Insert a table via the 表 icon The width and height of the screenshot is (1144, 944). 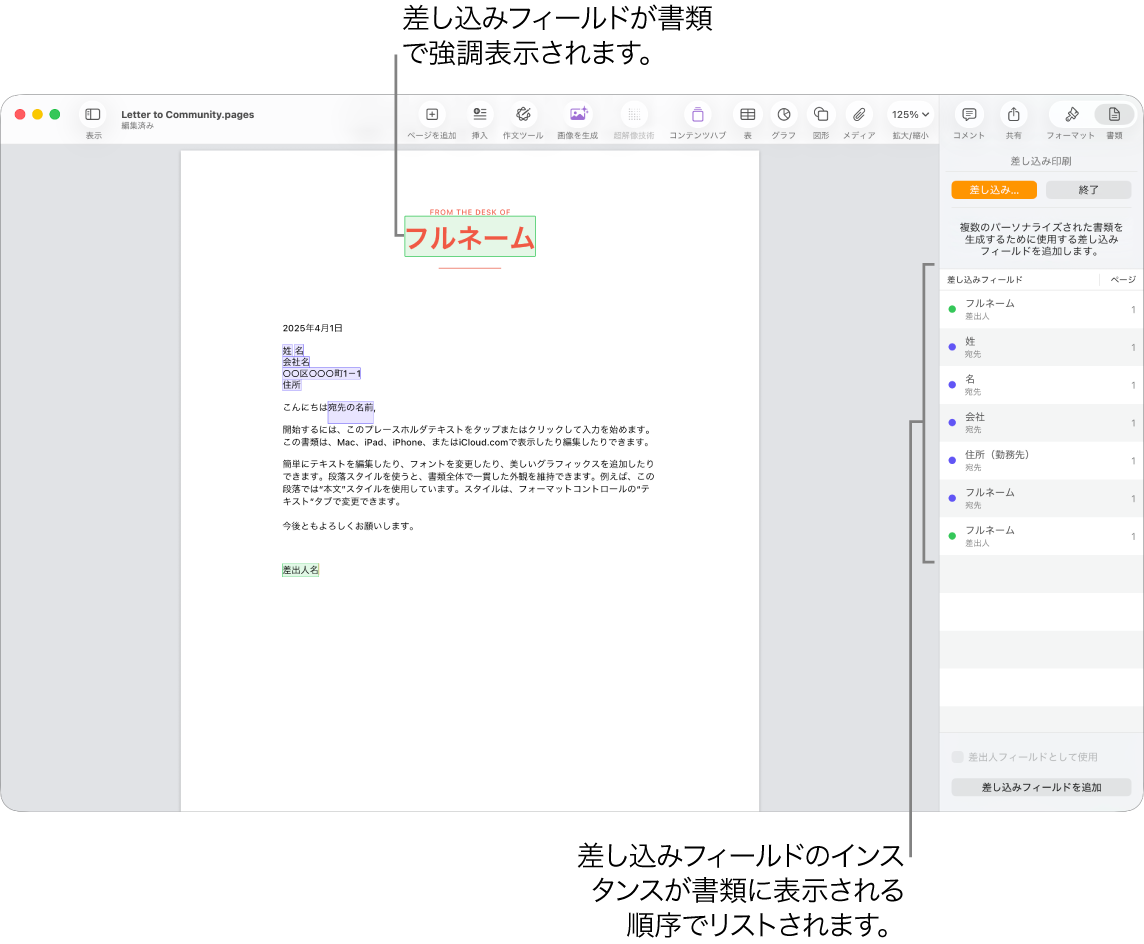747,115
